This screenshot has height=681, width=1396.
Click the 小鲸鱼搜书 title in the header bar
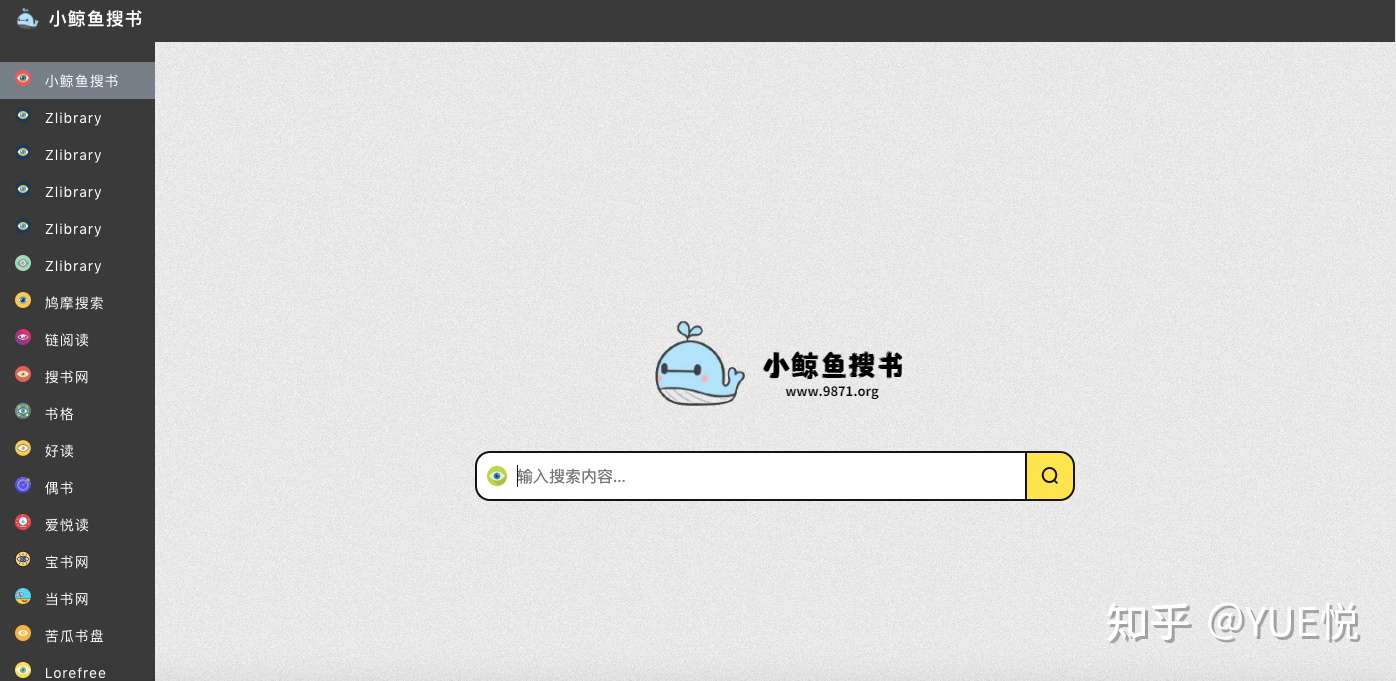[96, 19]
